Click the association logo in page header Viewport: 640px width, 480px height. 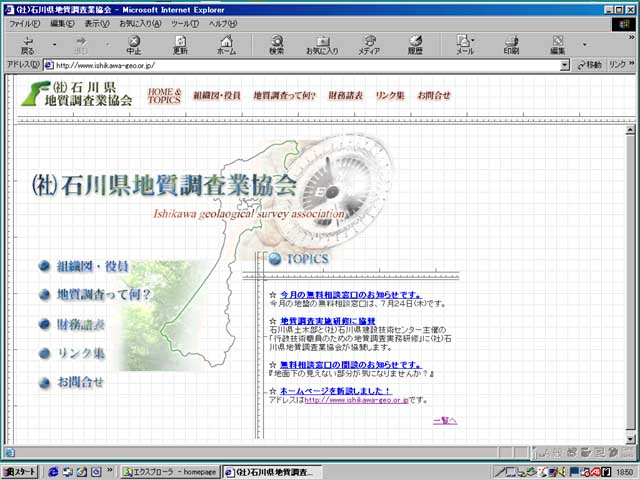[76, 94]
